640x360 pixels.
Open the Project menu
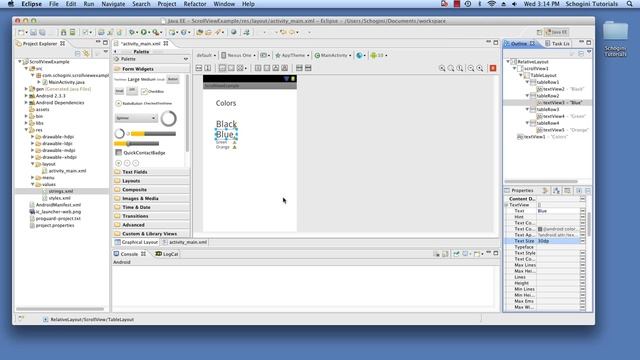tap(167, 4)
